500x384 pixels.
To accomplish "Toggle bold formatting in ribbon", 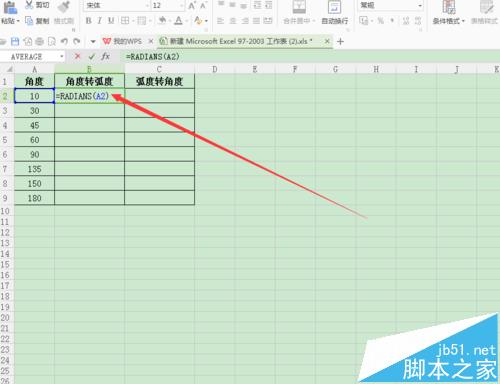I will (88, 21).
